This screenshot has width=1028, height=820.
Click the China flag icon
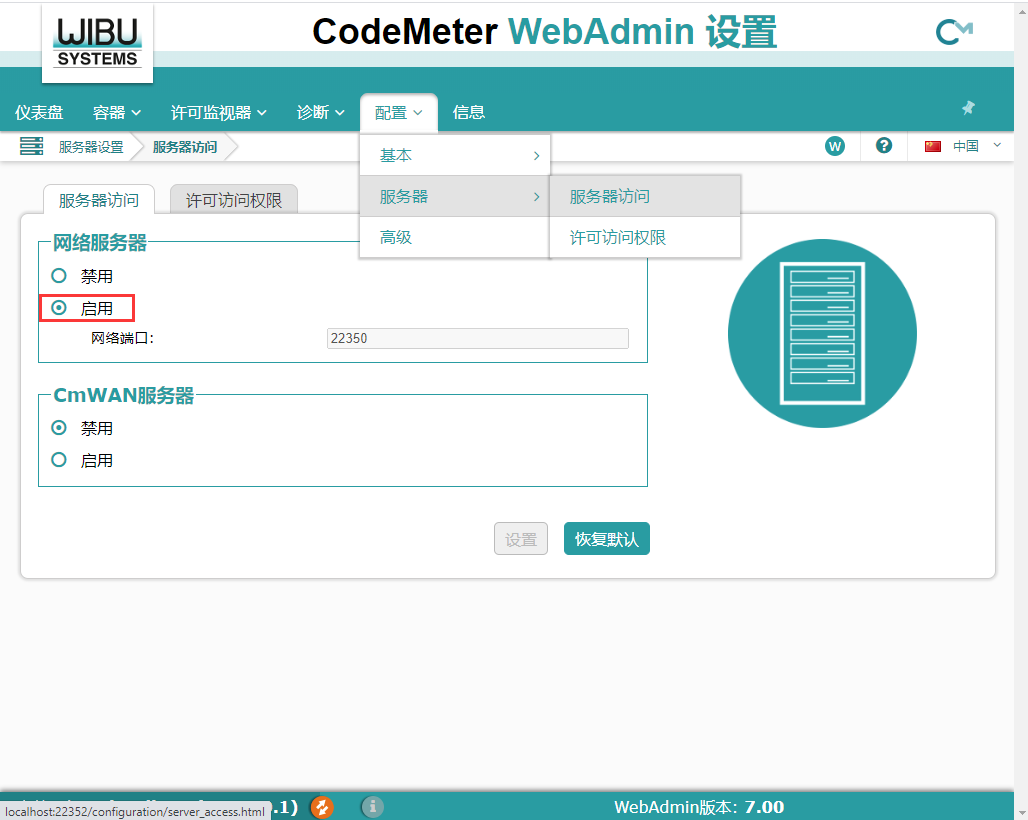[x=933, y=146]
